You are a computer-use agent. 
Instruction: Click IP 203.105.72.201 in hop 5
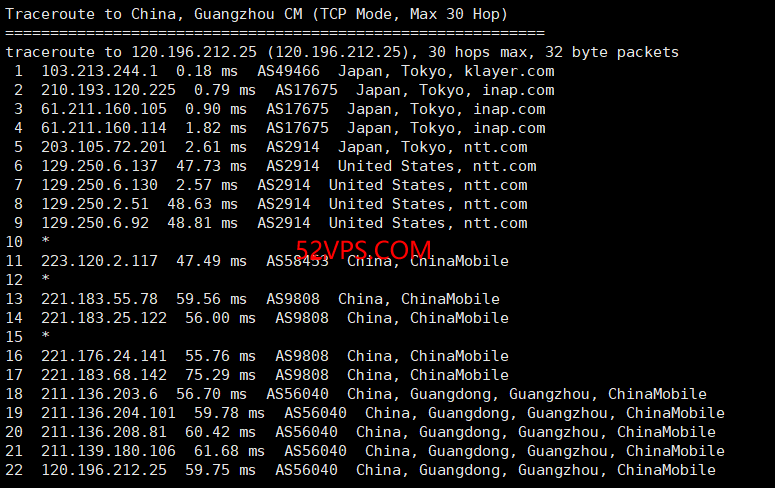(104, 147)
